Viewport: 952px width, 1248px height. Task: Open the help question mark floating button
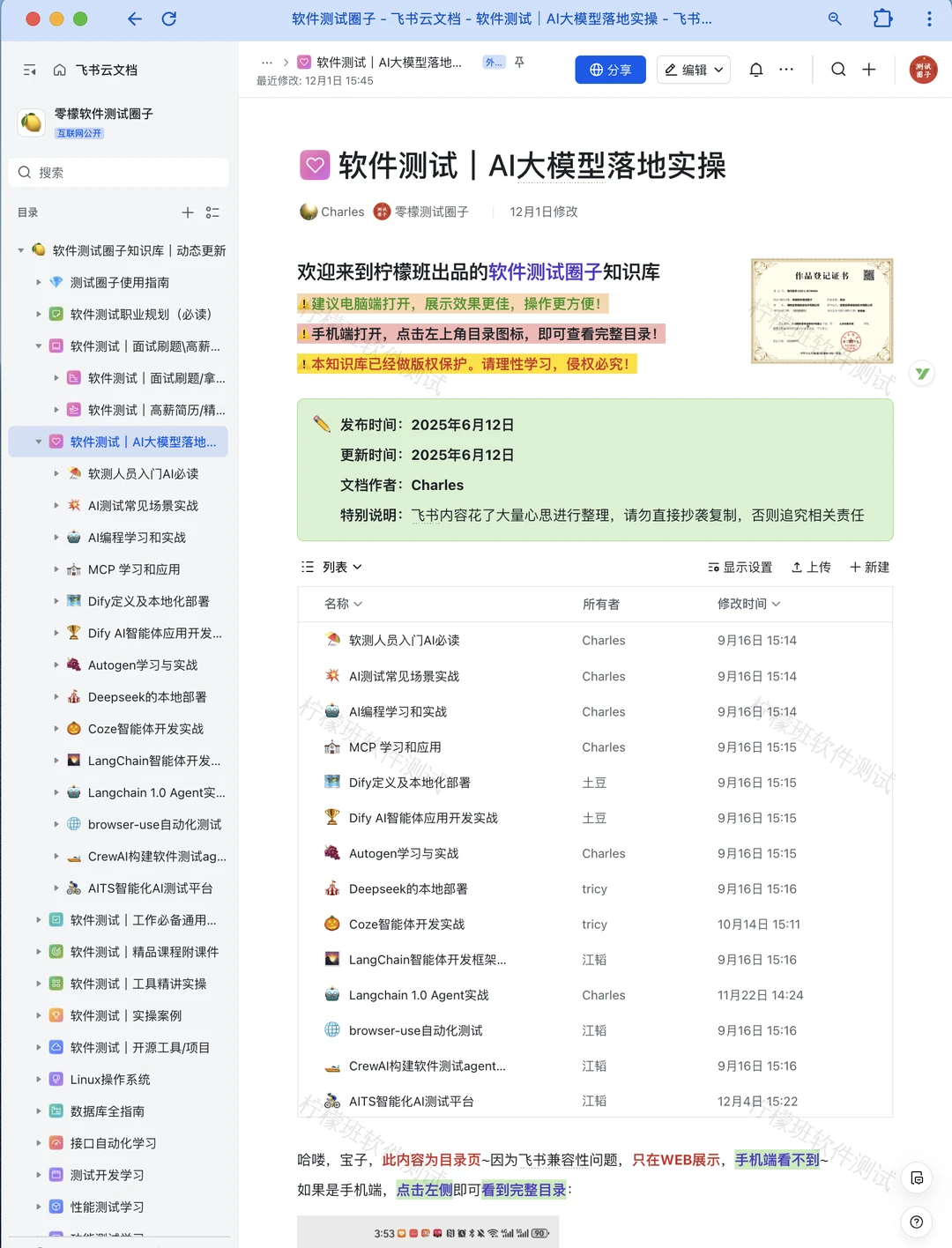click(x=916, y=1222)
